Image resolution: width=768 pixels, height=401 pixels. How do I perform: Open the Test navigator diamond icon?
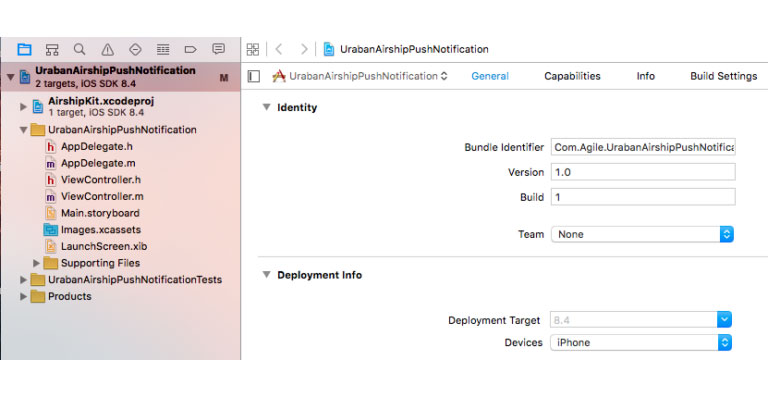[x=135, y=49]
